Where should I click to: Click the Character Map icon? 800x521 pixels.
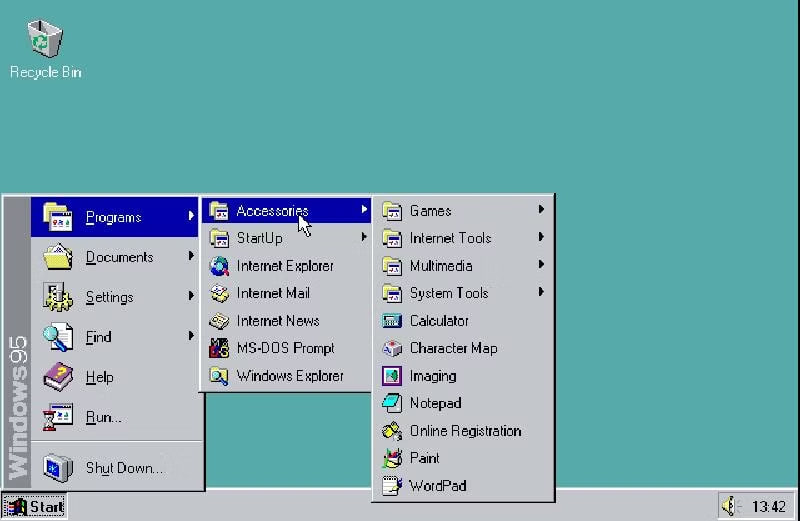[392, 349]
